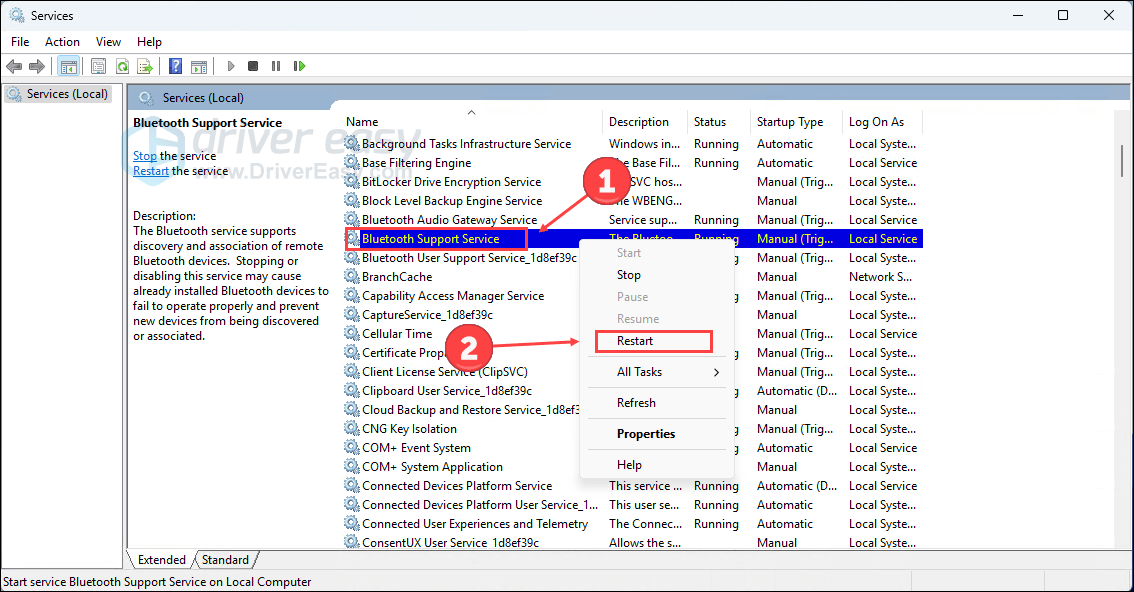Click the Stop the service link
This screenshot has height=592, width=1134.
click(145, 156)
